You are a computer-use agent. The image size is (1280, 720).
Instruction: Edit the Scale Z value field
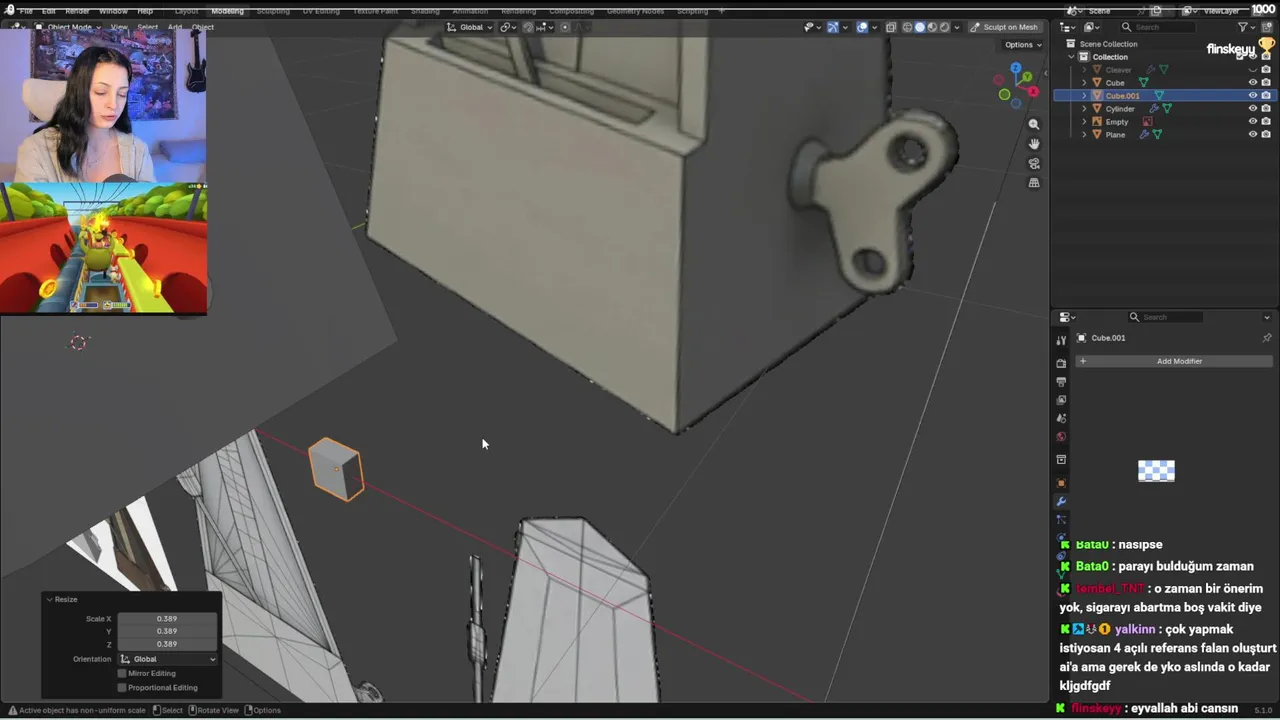167,644
